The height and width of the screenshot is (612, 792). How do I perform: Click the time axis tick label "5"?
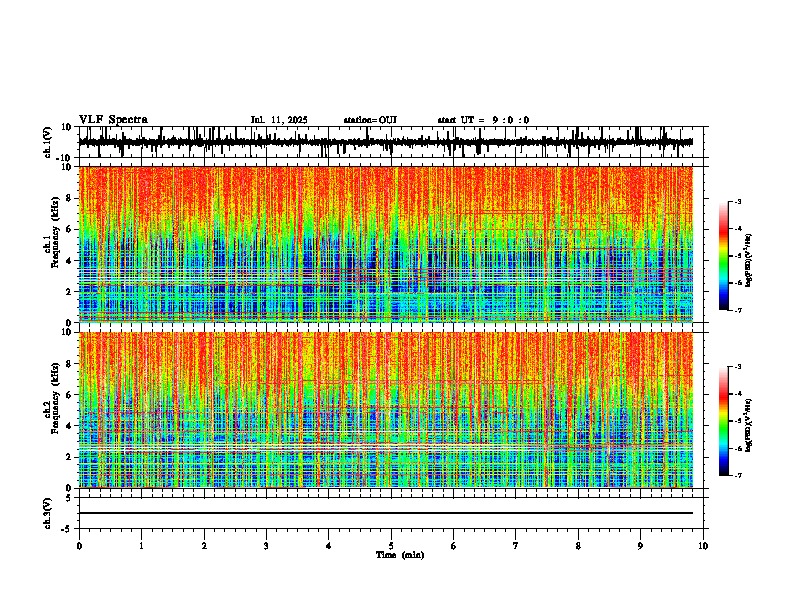tap(391, 546)
